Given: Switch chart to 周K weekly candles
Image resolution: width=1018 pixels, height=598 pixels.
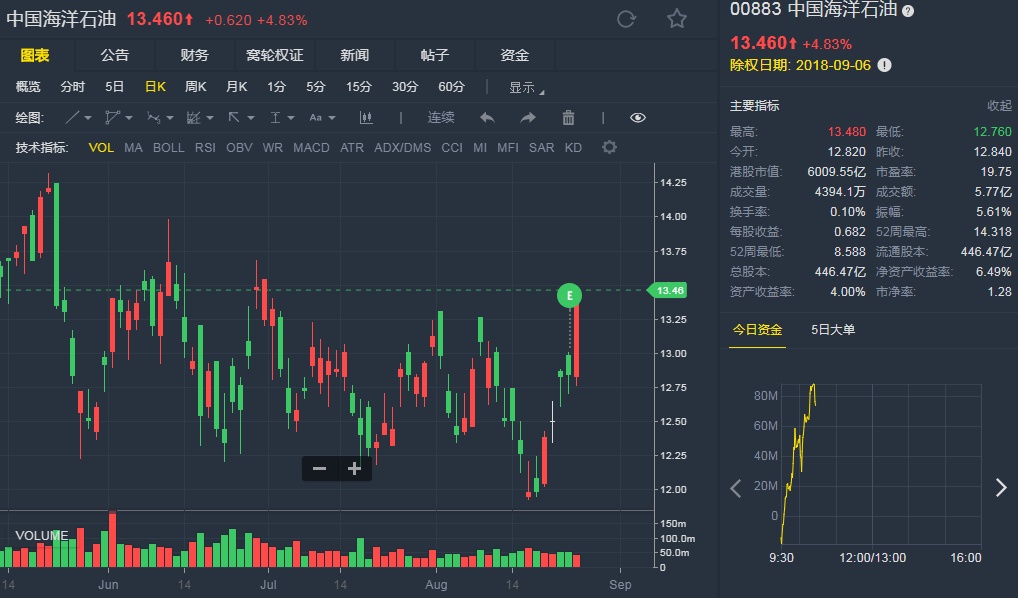Looking at the screenshot, I should click(195, 86).
